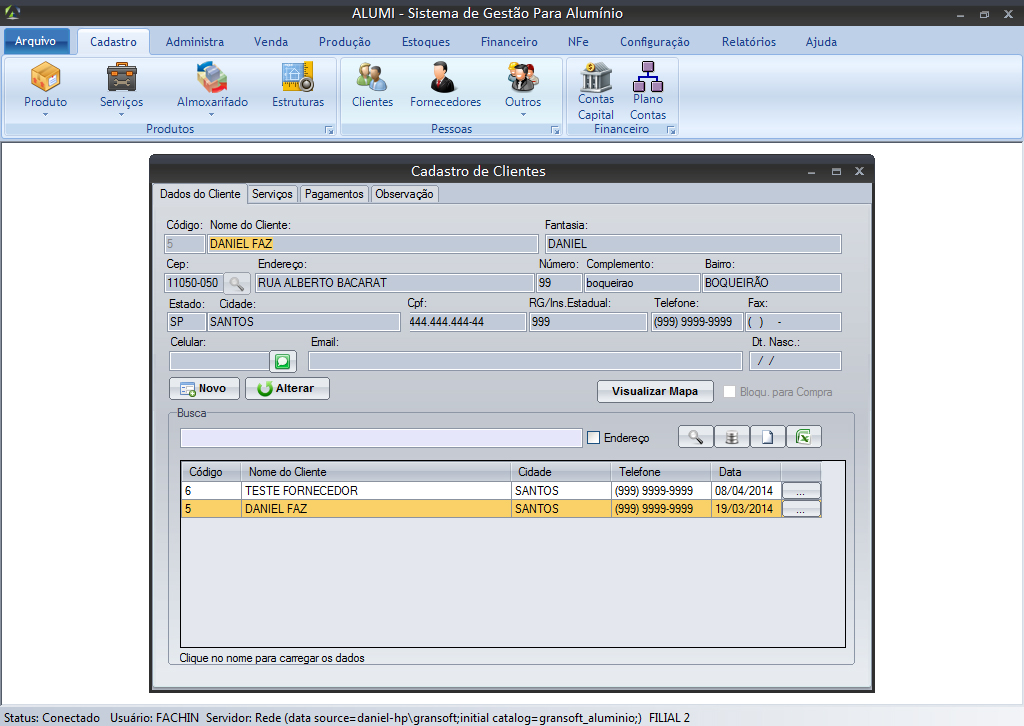Toggle the Bloqu. para Compra checkbox
This screenshot has width=1024, height=726.
tap(729, 392)
